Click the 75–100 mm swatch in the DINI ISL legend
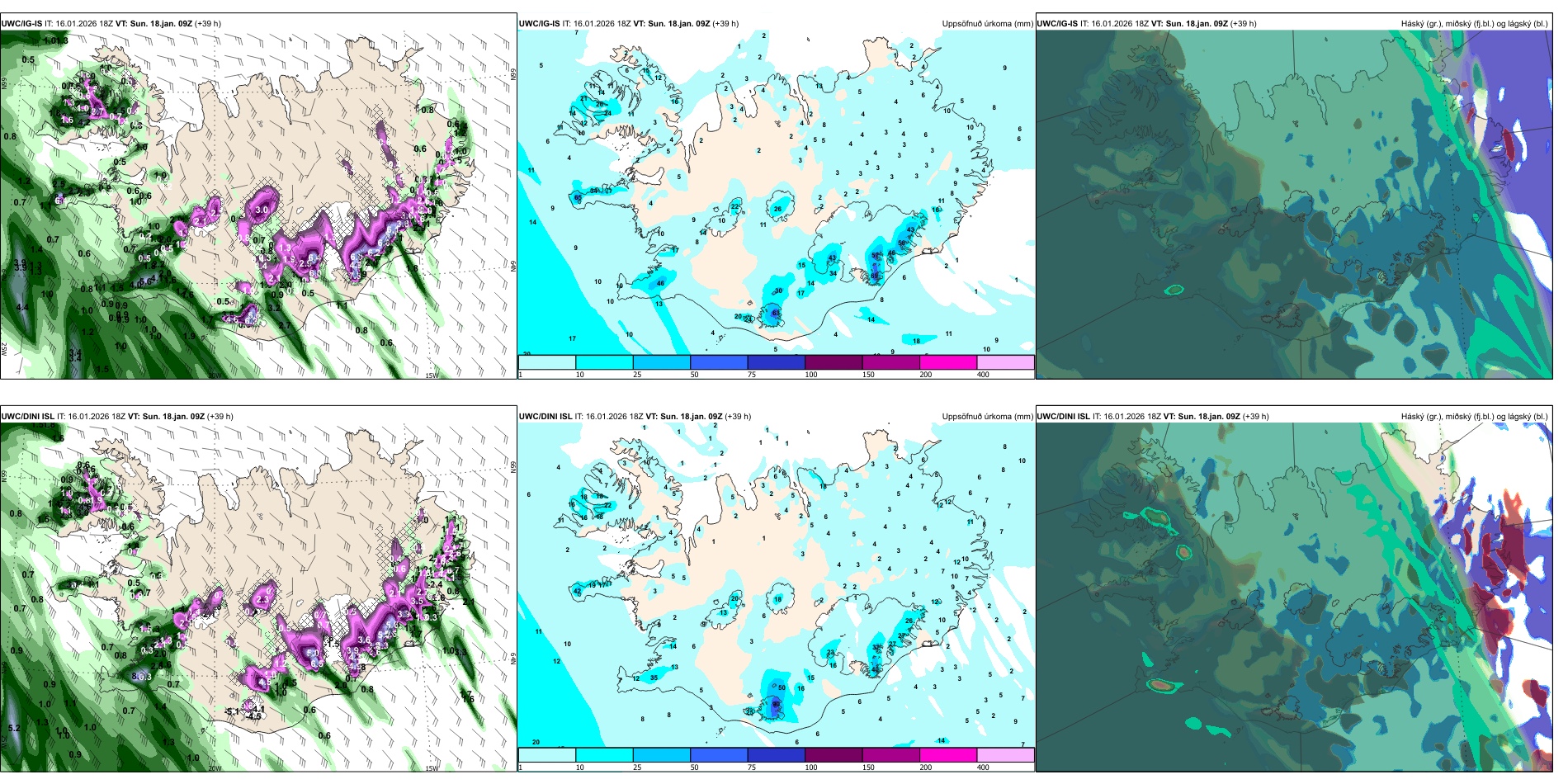 click(x=777, y=755)
